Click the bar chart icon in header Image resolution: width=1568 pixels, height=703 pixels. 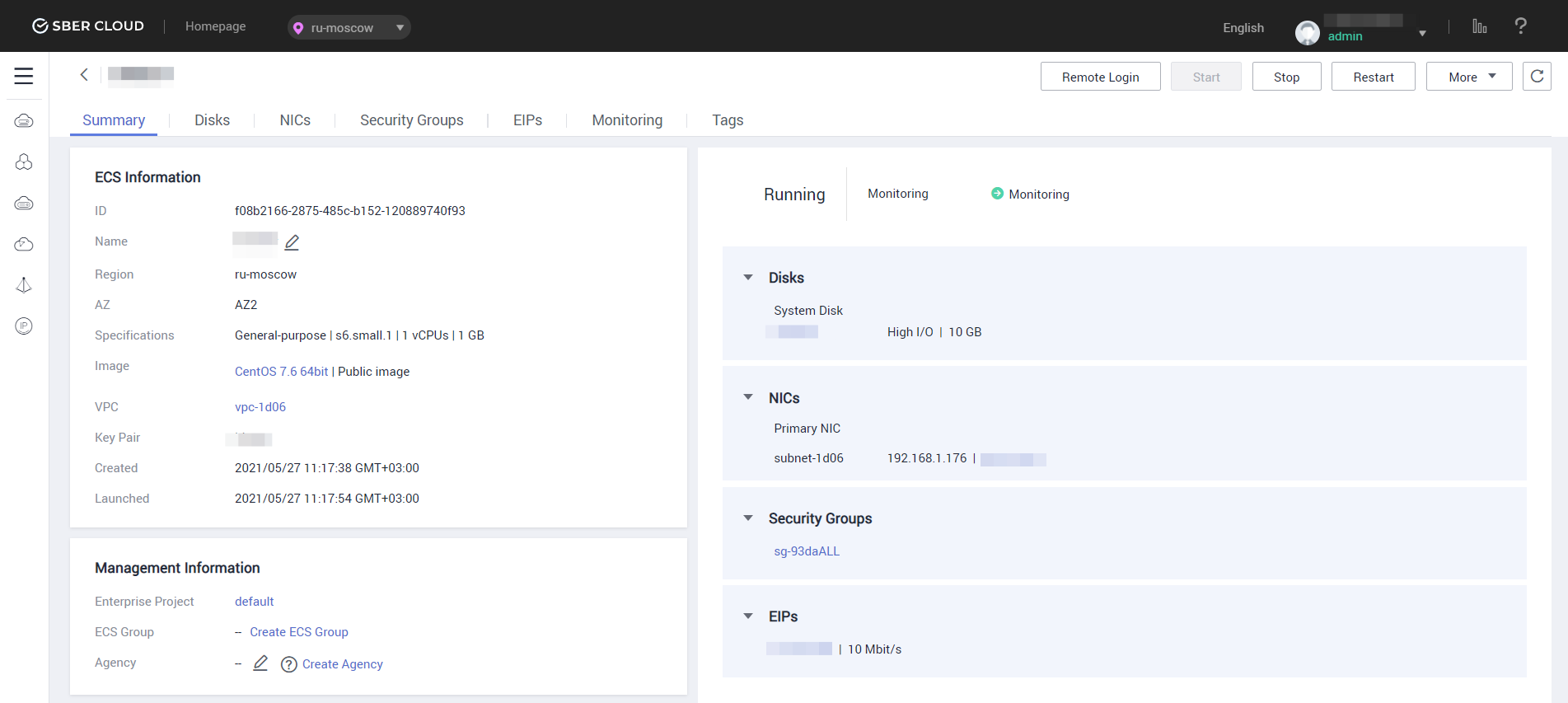[1479, 26]
